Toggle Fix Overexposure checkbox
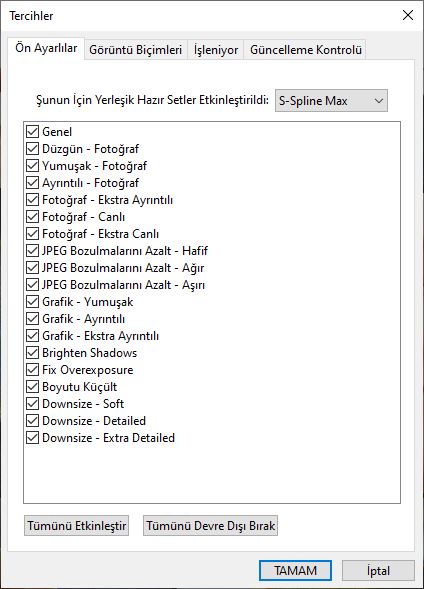This screenshot has width=424, height=589. [33, 370]
